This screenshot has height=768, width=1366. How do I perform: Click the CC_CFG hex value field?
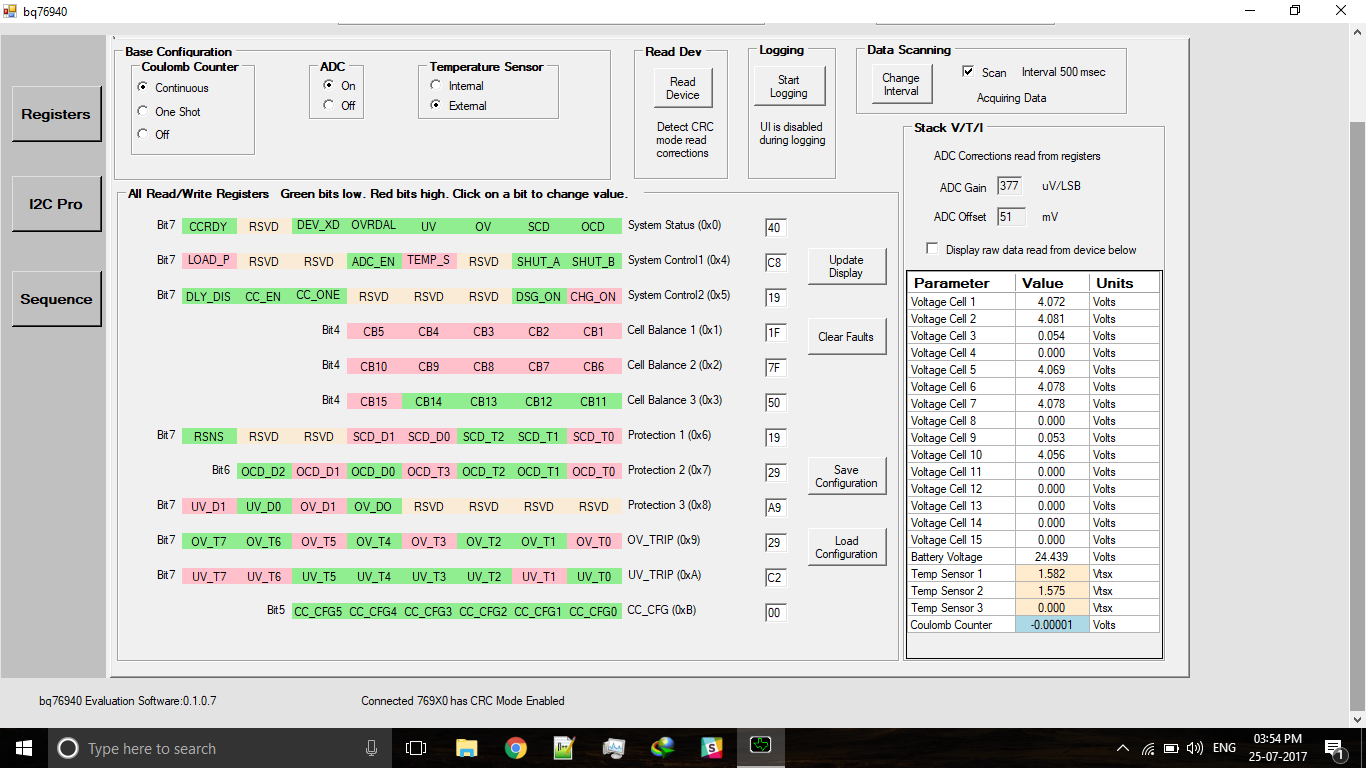775,613
